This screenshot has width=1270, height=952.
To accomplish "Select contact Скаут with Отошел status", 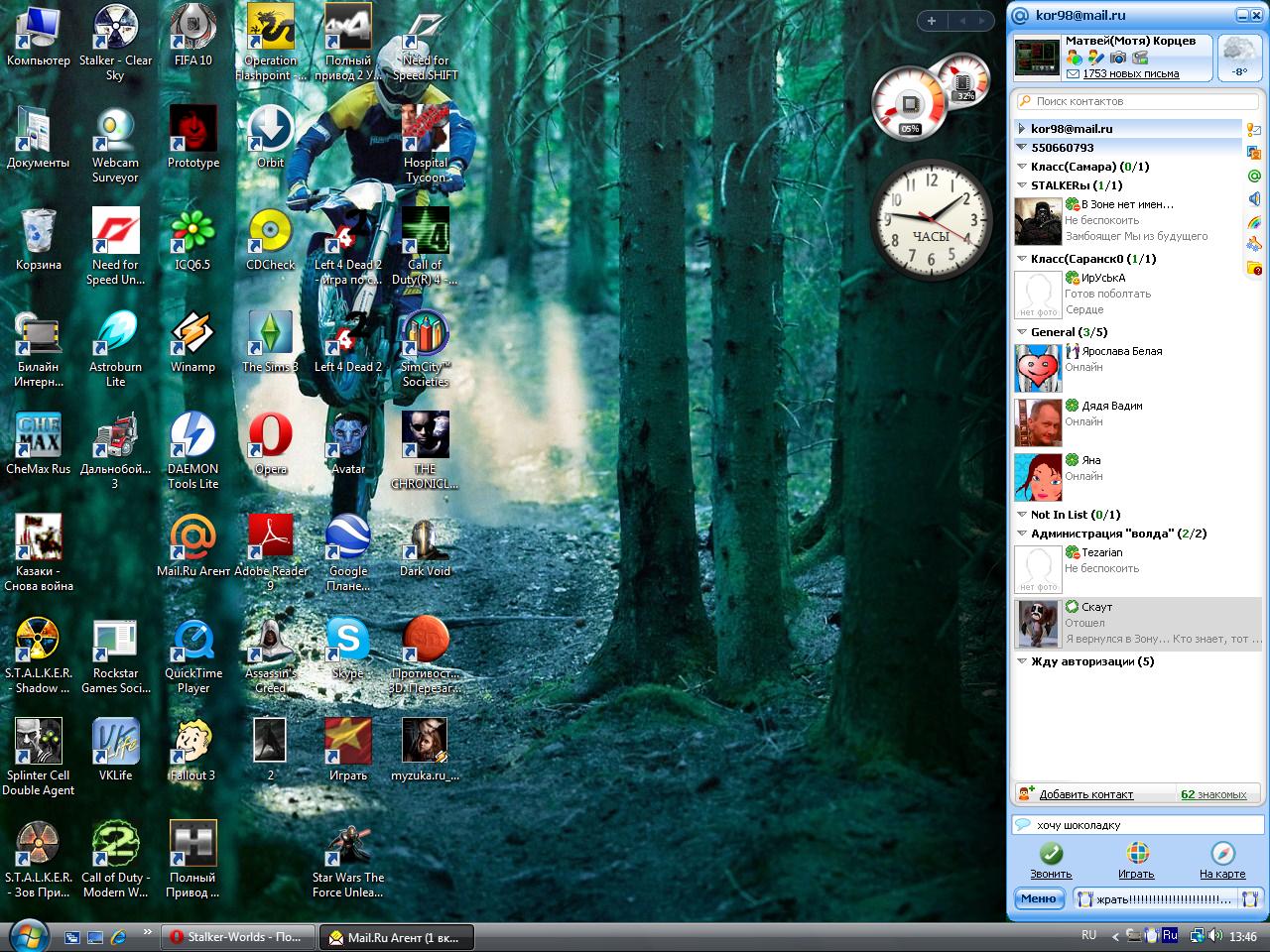I will 1137,624.
